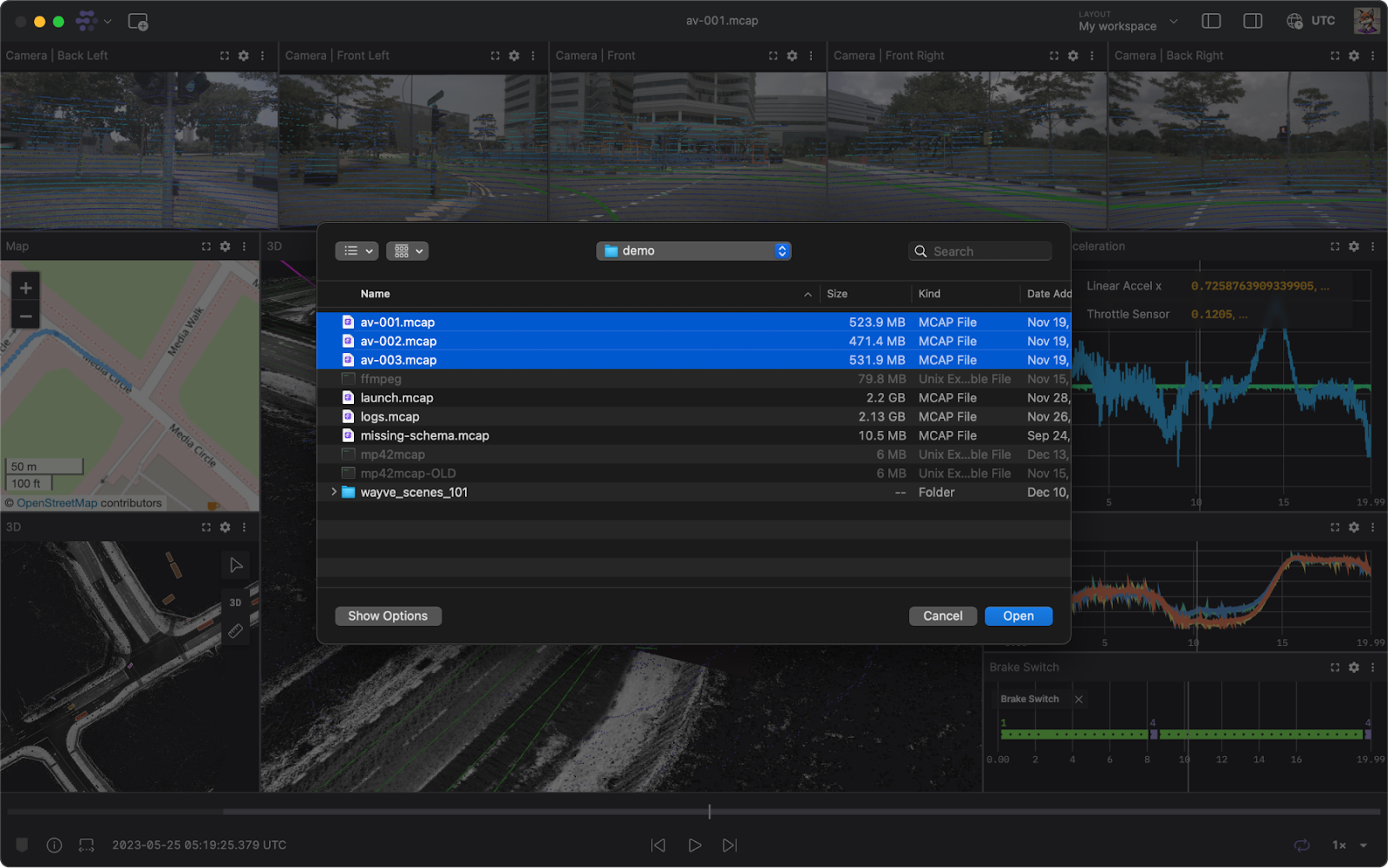
Task: Open settings for Camera Front panel
Action: click(x=792, y=55)
